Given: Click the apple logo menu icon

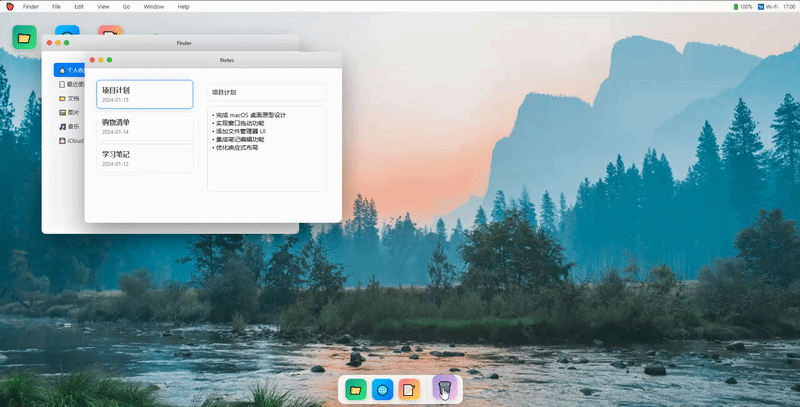Looking at the screenshot, I should [9, 6].
